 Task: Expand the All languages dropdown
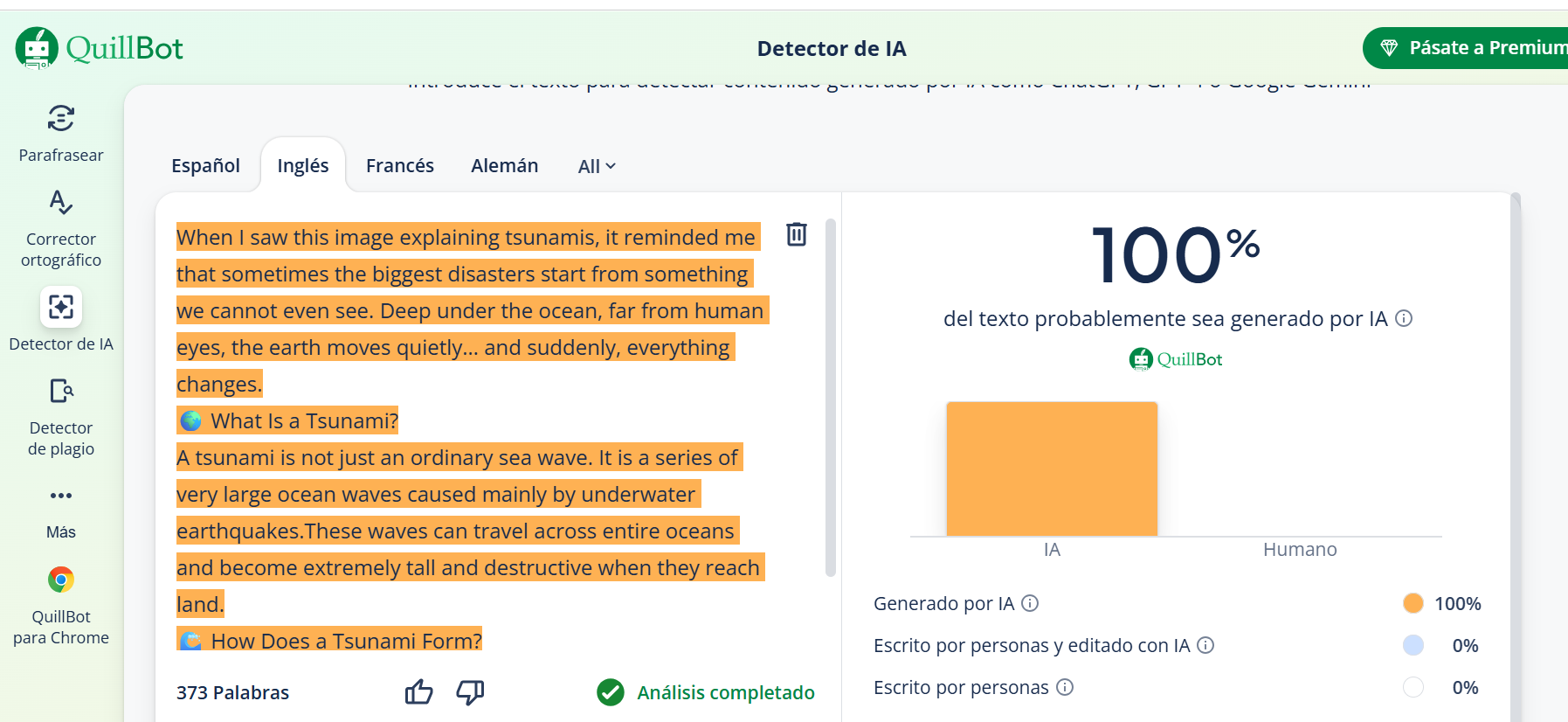(597, 166)
